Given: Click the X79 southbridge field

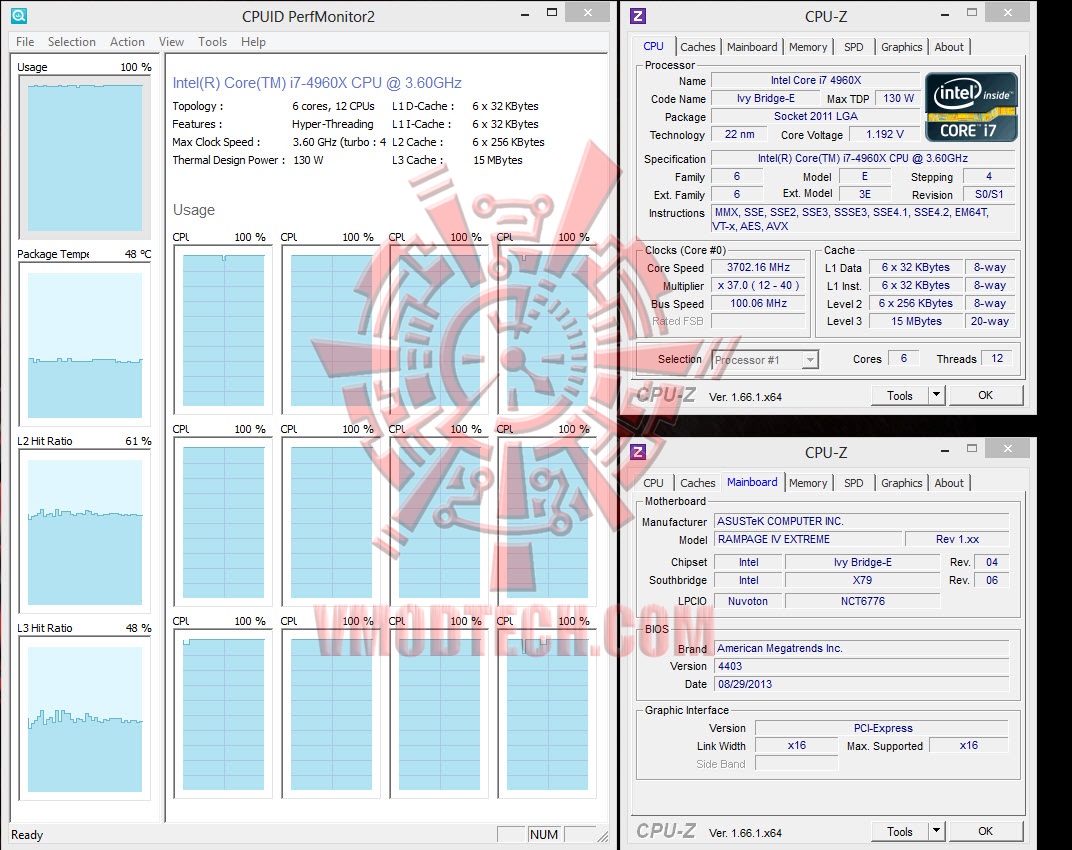Looking at the screenshot, I should (863, 580).
